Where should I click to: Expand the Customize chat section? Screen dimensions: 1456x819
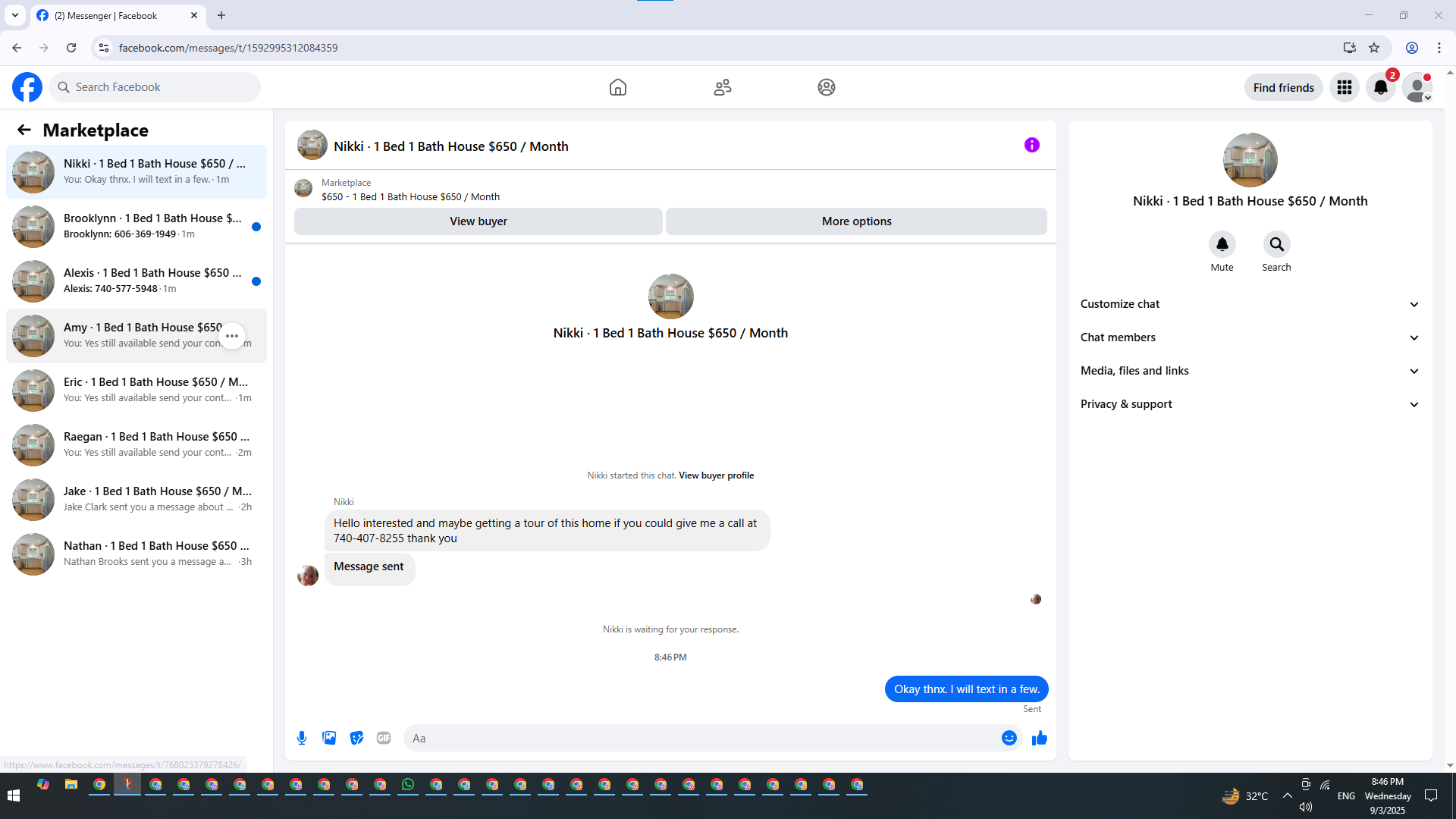[x=1250, y=304]
